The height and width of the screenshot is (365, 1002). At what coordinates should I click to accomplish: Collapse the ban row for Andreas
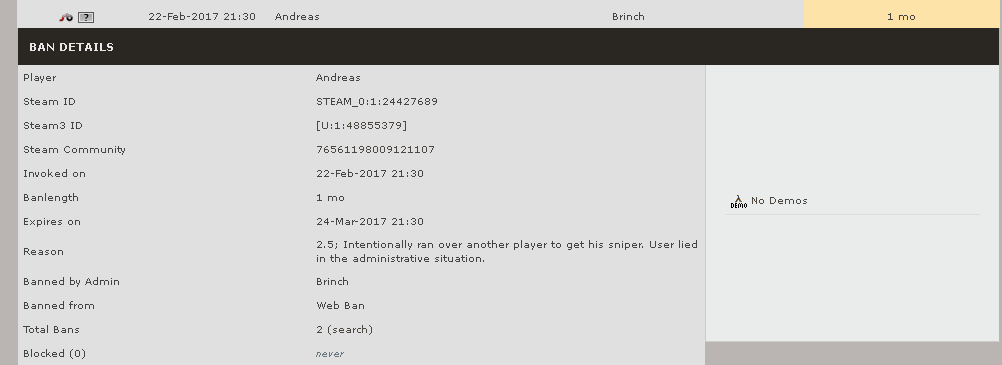click(508, 17)
